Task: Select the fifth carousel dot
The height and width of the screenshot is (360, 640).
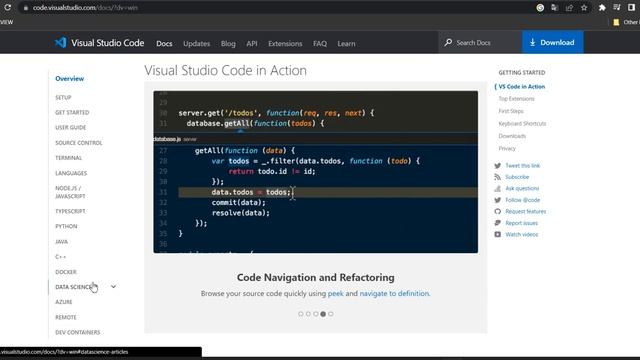Action: click(331, 314)
